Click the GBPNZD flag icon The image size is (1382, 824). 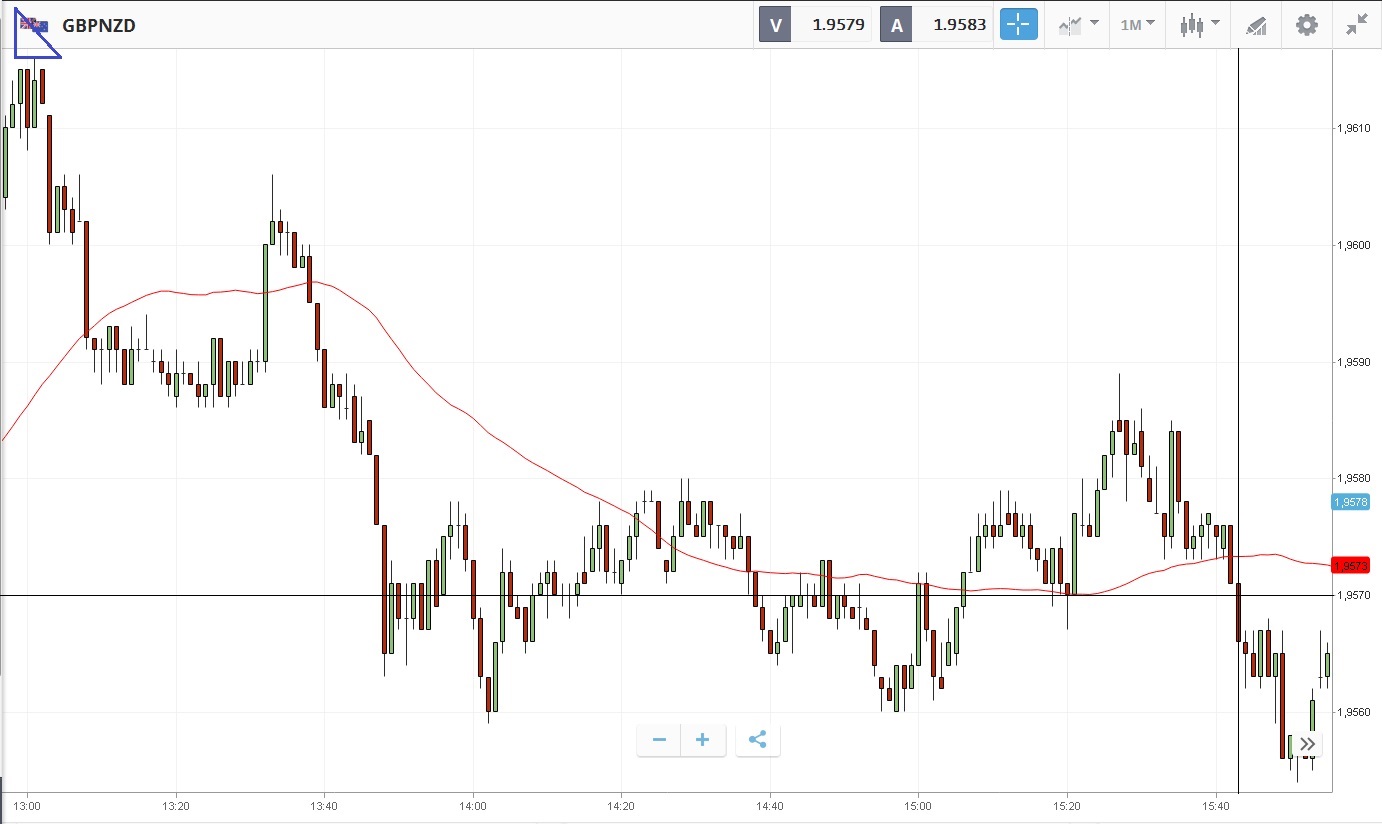point(34,25)
